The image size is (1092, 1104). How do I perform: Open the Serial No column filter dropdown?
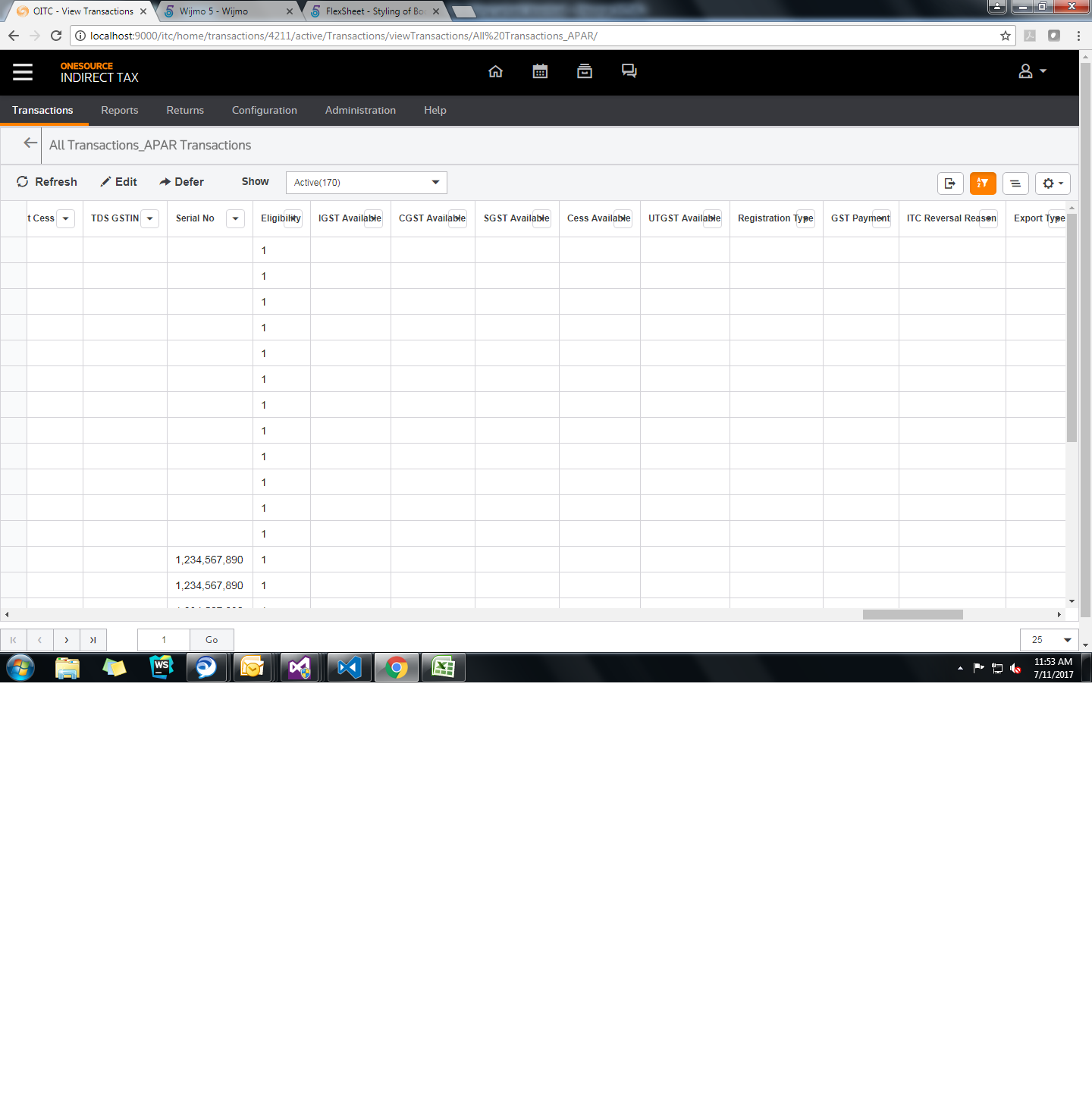point(235,218)
